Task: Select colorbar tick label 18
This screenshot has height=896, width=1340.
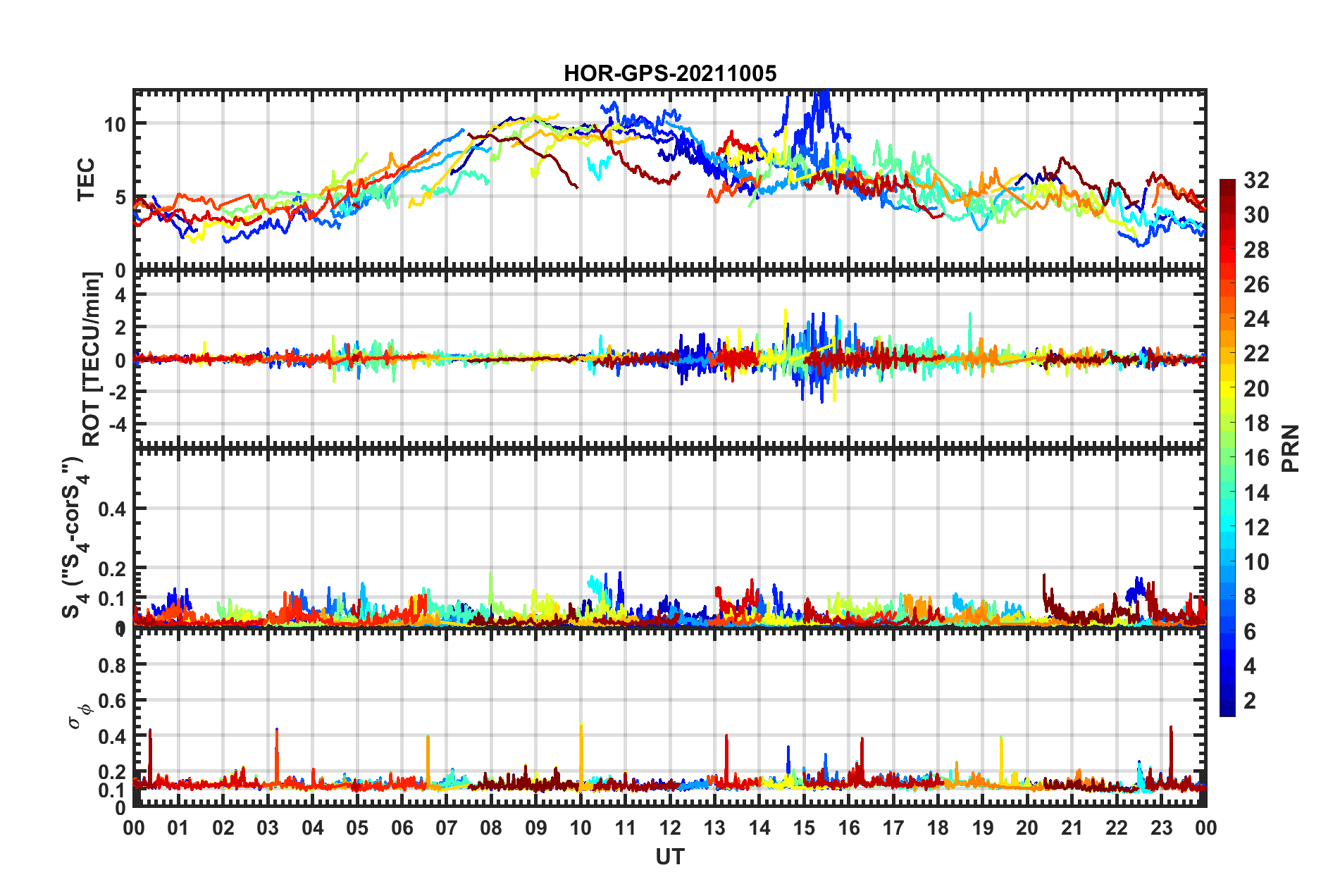Action: tap(1256, 423)
